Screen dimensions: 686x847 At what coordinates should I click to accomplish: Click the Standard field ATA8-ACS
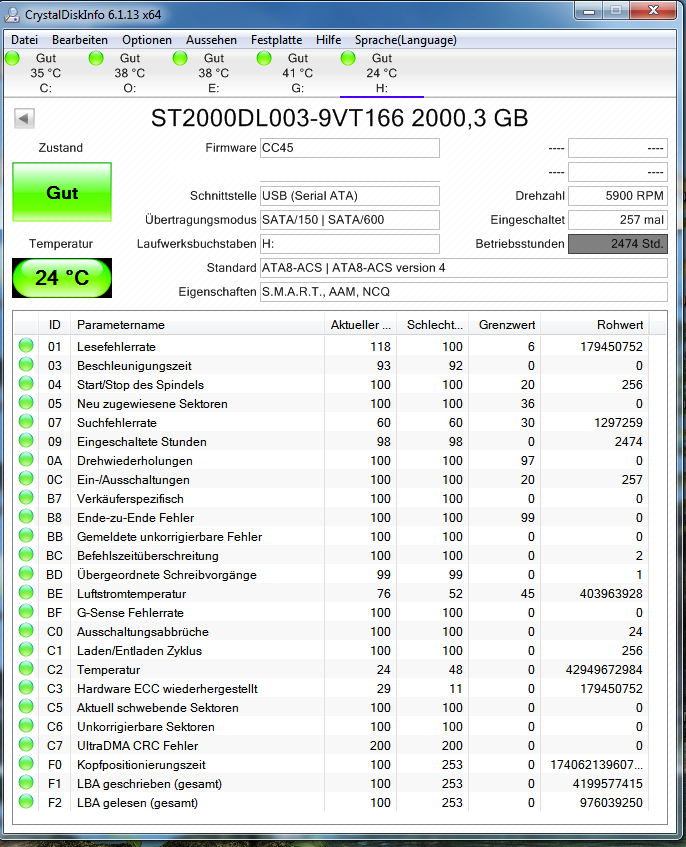click(463, 268)
